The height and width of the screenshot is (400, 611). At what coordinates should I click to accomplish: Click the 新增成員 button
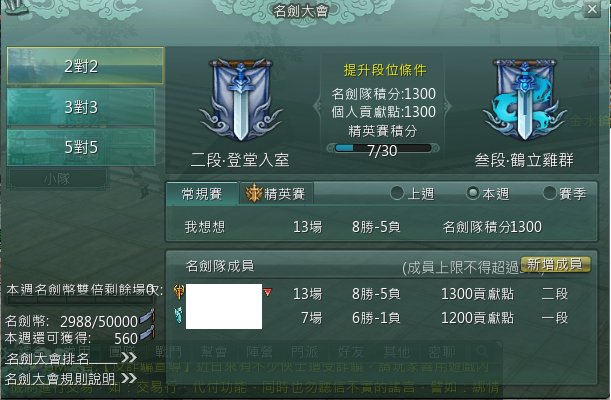(x=554, y=264)
